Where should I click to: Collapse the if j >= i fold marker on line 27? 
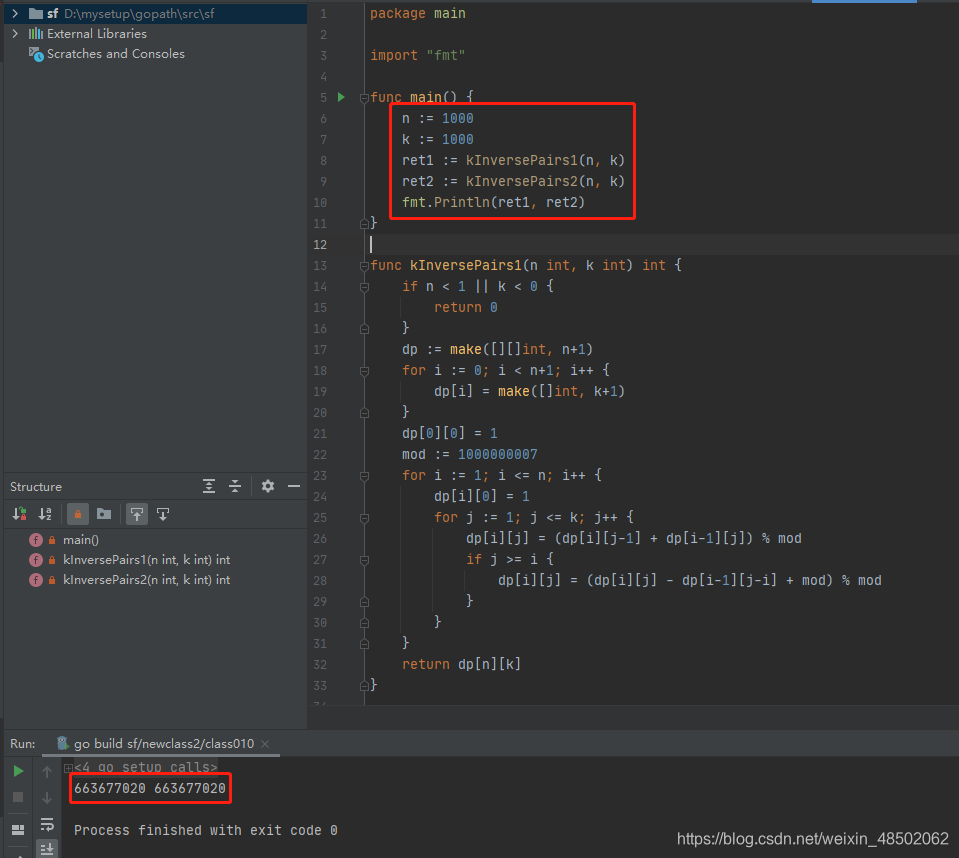[364, 560]
